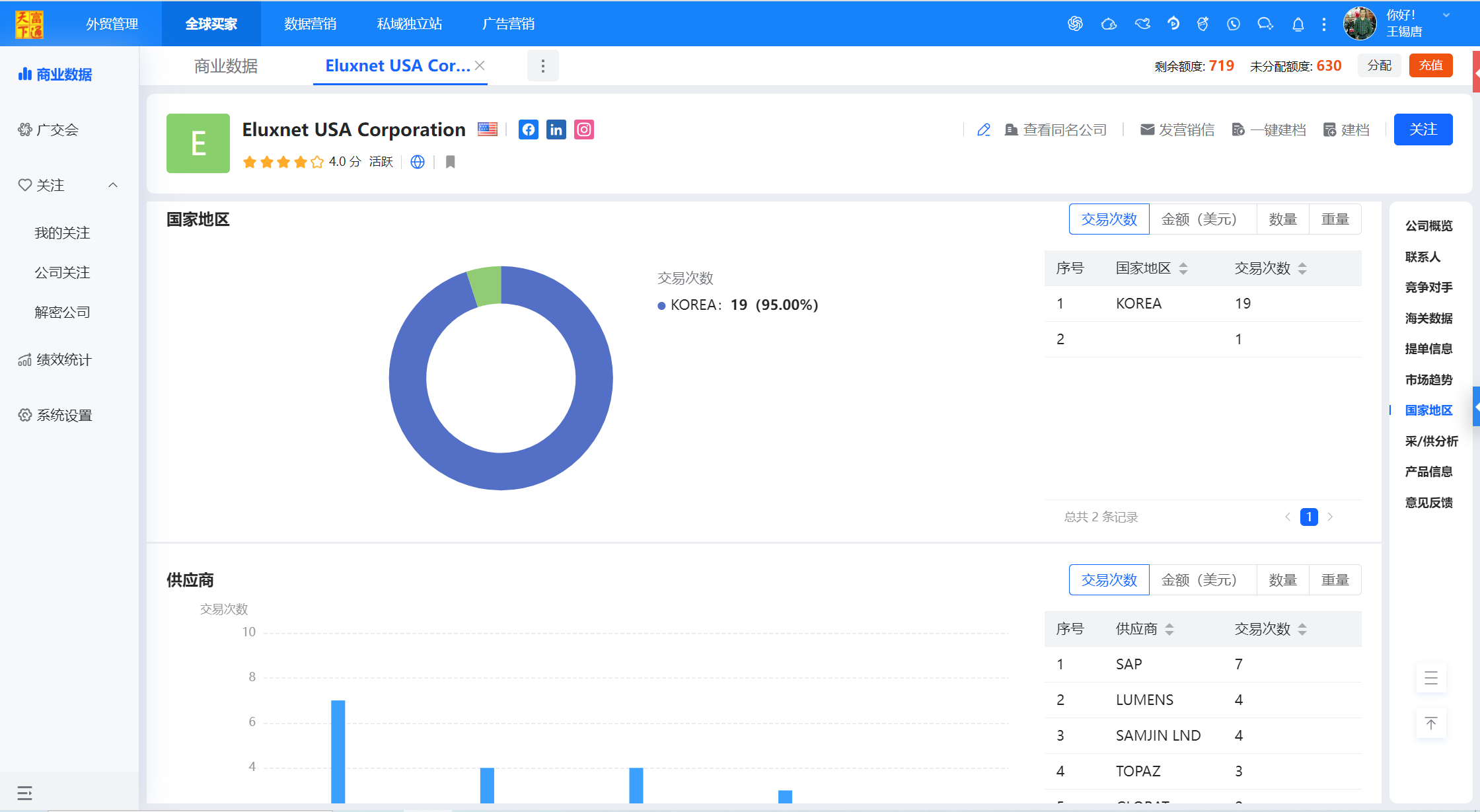Select 数量 in the 国家地区 section toggle
Image resolution: width=1480 pixels, height=812 pixels.
1282,219
